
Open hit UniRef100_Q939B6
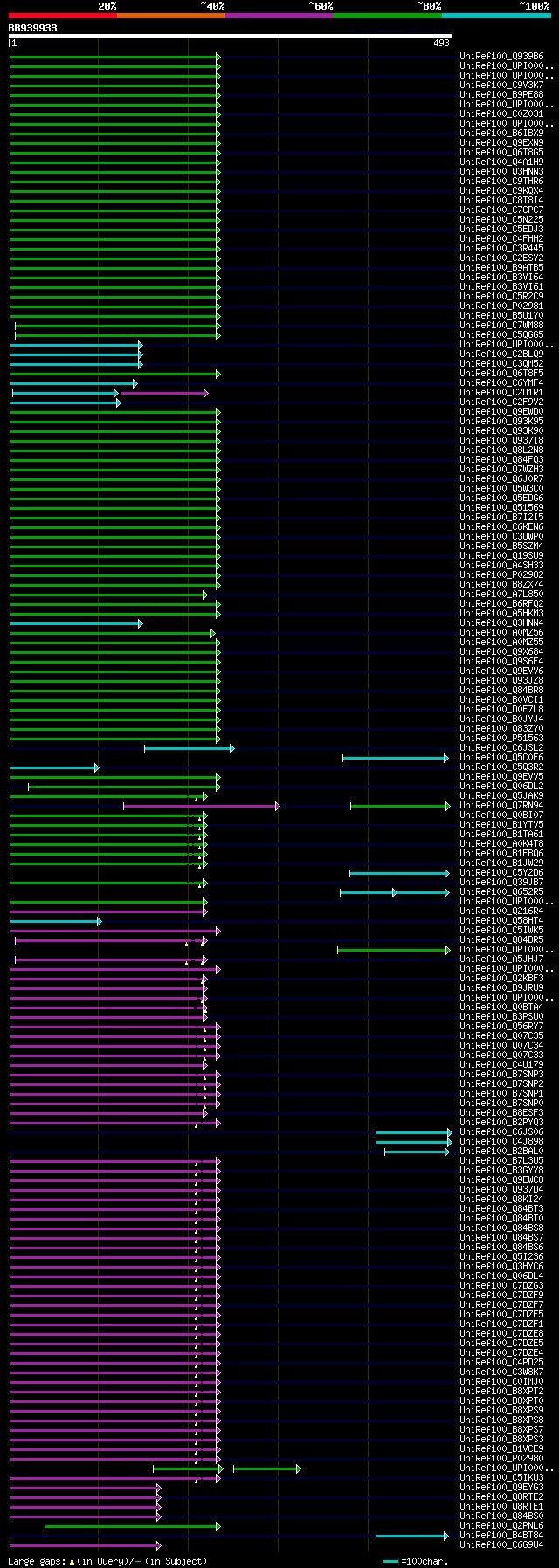[x=501, y=57]
